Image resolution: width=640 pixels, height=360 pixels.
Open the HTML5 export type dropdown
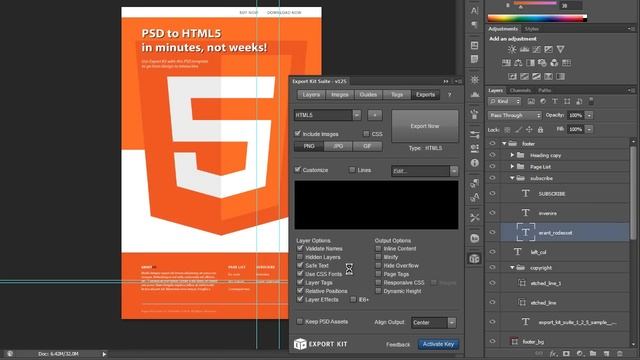point(357,115)
